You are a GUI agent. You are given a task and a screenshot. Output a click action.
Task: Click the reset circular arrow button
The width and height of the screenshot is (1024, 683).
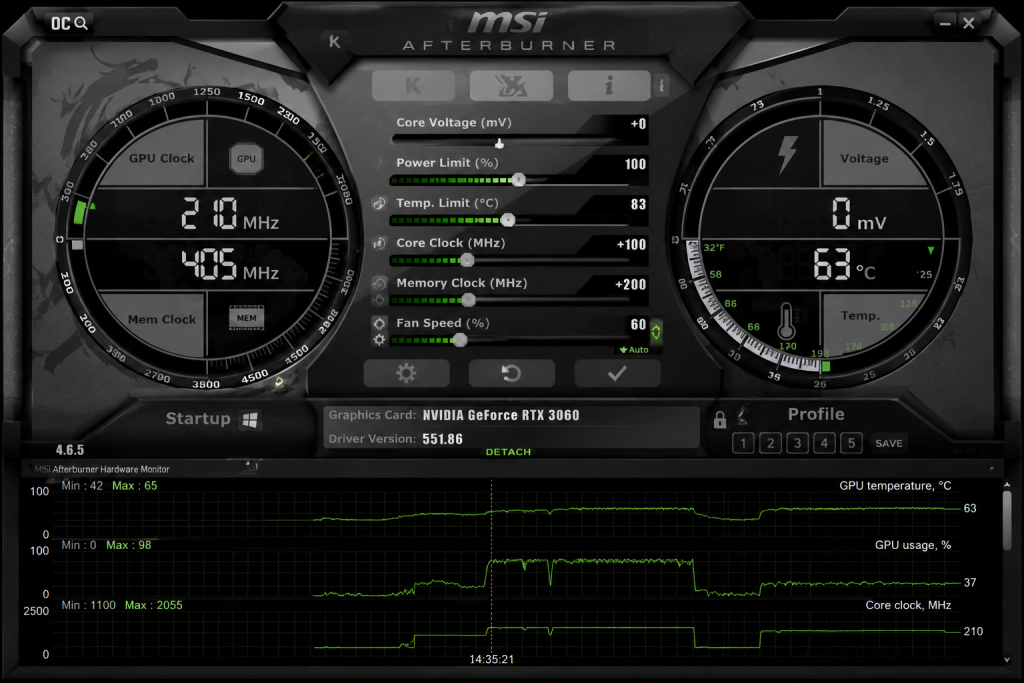click(x=511, y=373)
